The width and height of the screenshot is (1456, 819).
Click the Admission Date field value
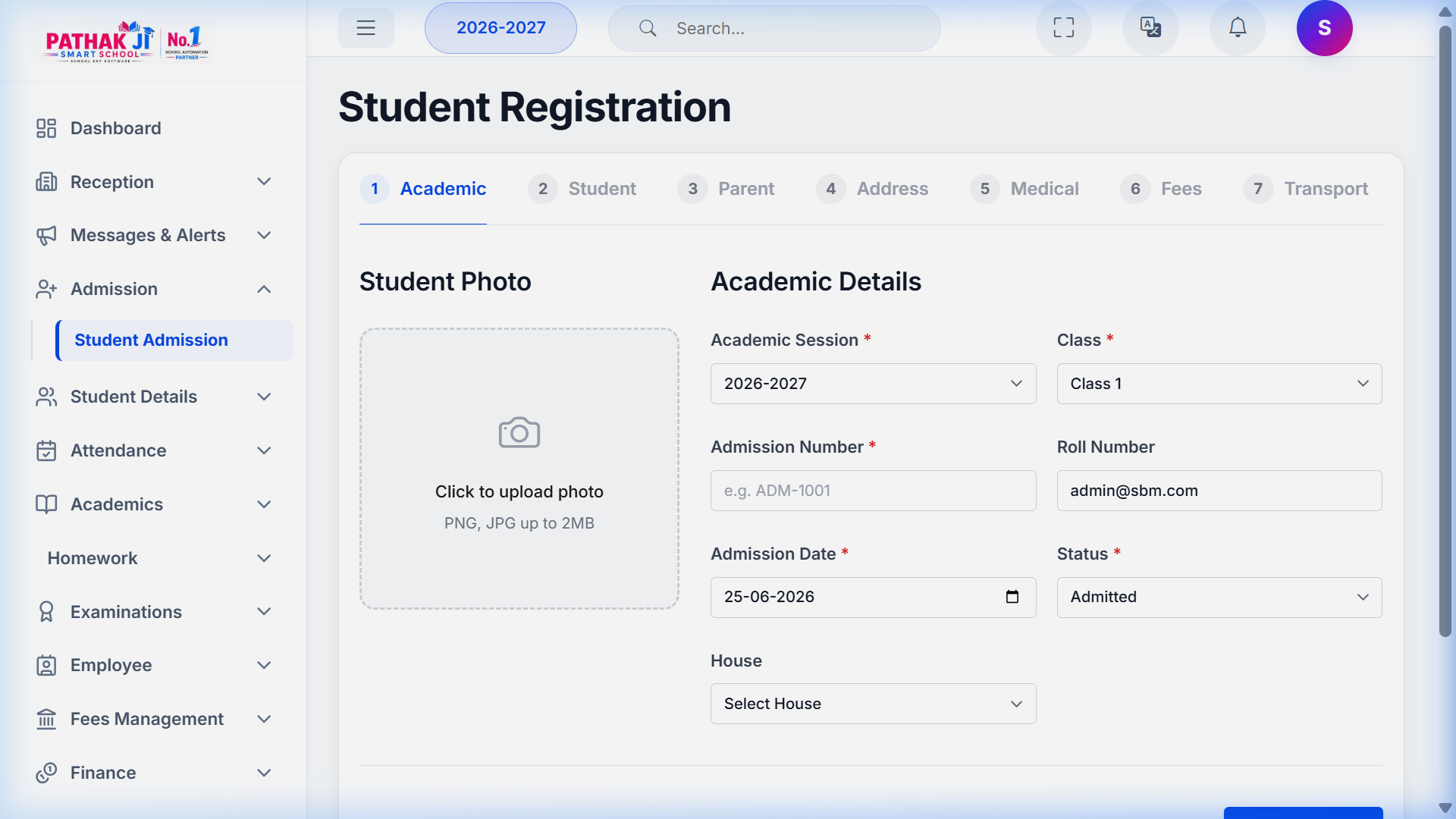point(769,597)
